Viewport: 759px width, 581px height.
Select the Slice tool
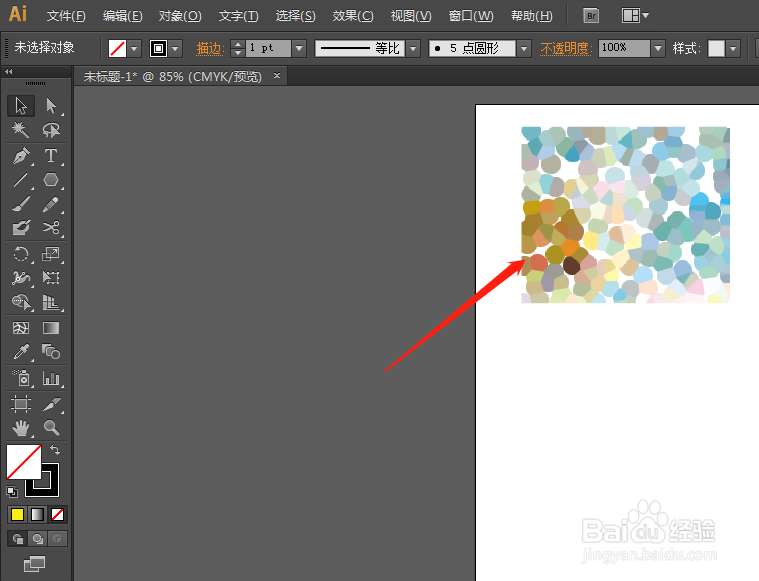51,404
